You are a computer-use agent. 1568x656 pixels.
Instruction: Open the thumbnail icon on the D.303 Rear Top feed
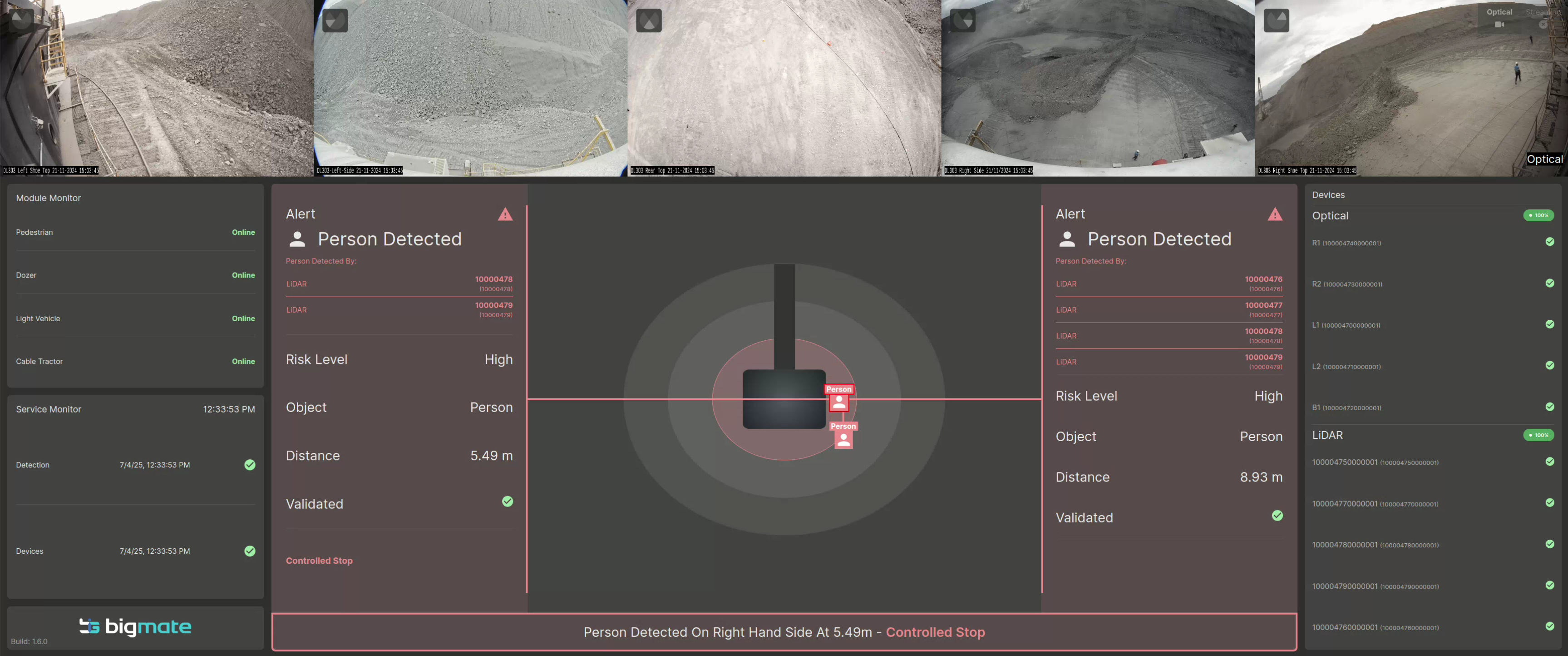pyautogui.click(x=648, y=20)
